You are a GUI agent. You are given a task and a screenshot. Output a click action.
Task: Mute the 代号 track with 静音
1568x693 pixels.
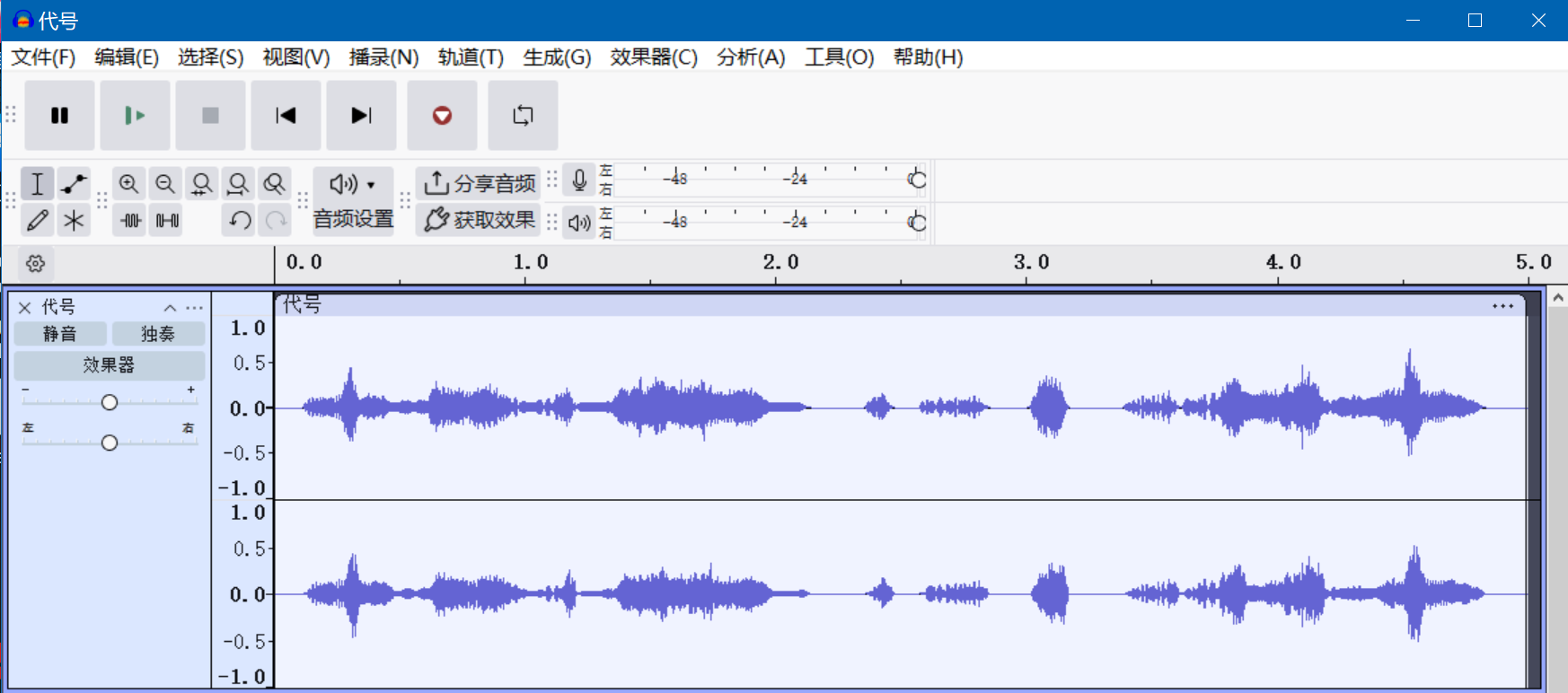pos(60,334)
